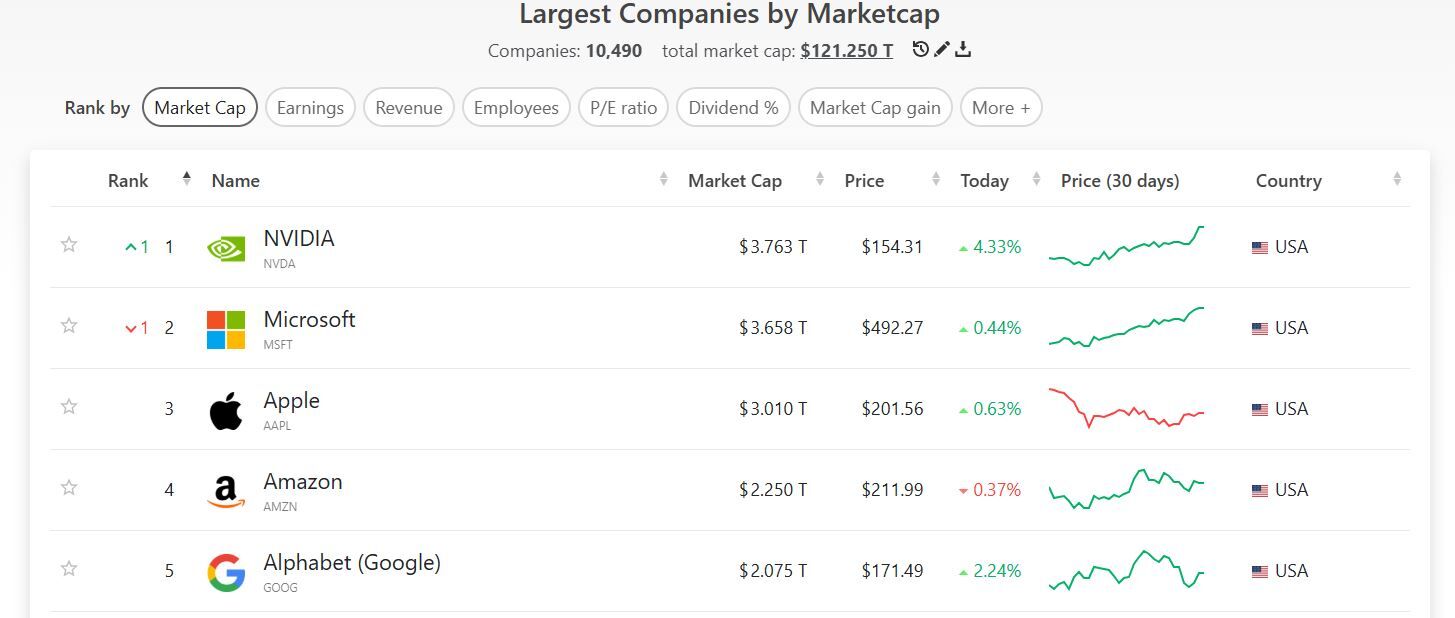
Task: Open the $121.250 T total market cap link
Action: [847, 50]
